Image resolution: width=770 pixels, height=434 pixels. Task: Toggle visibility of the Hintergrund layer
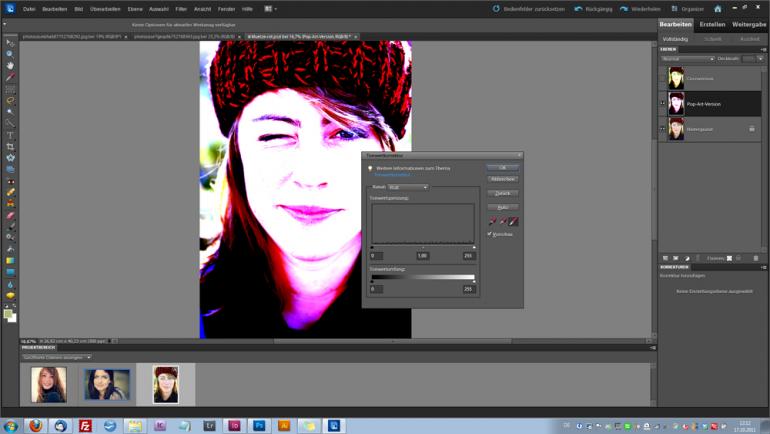point(662,128)
